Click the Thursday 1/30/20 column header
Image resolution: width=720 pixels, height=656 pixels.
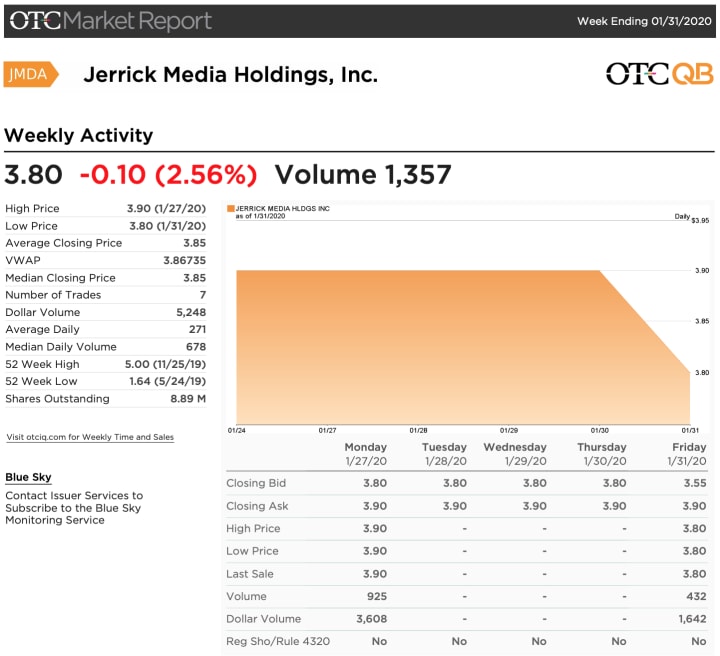(x=602, y=454)
